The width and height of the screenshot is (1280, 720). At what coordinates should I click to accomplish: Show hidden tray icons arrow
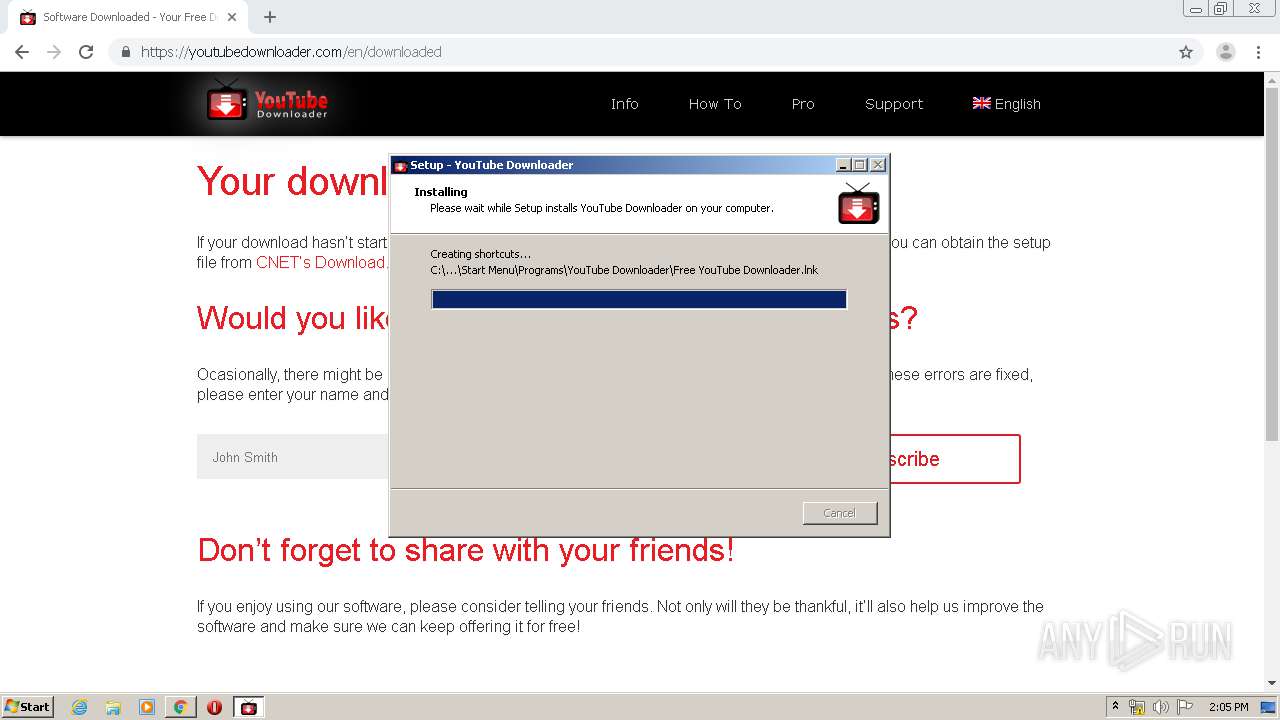point(1115,707)
